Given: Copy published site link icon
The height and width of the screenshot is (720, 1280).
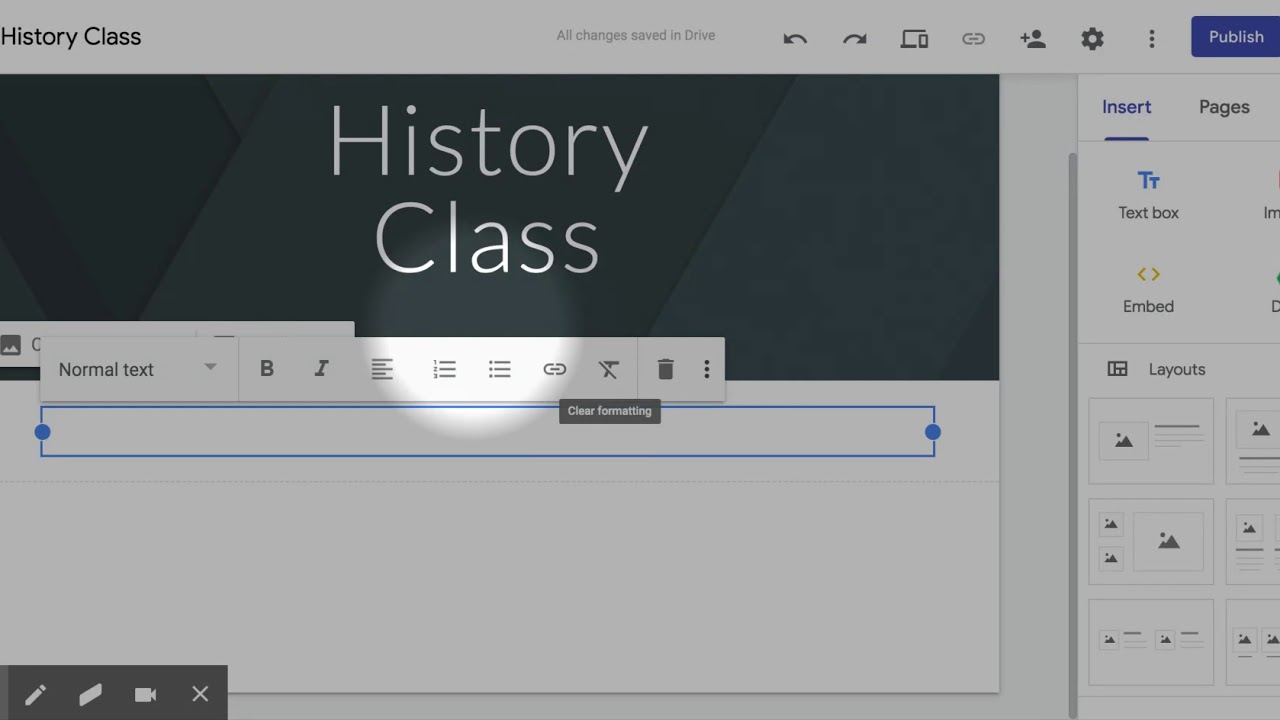Looking at the screenshot, I should (973, 39).
